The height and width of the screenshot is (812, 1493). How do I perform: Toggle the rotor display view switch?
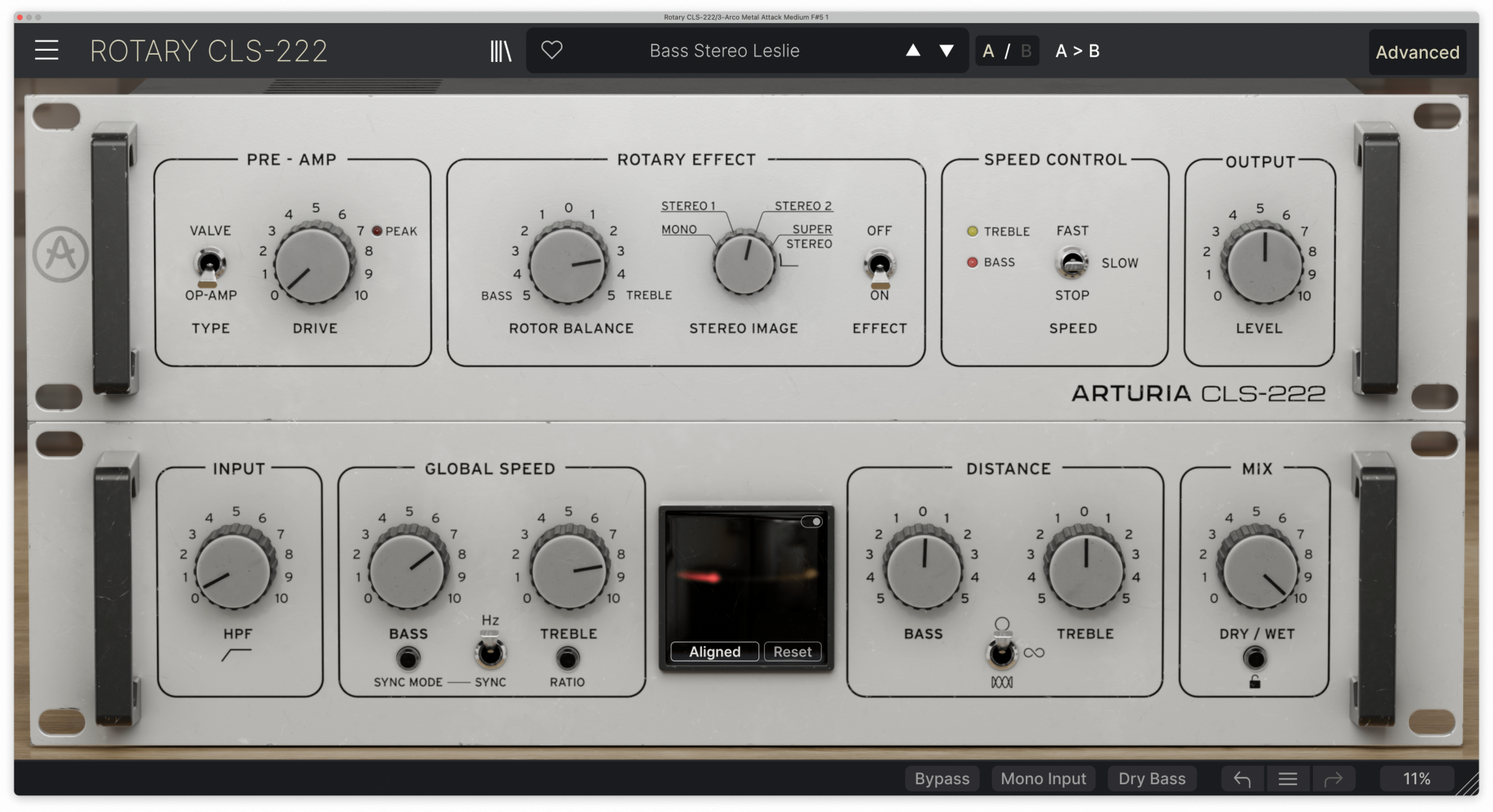click(812, 522)
